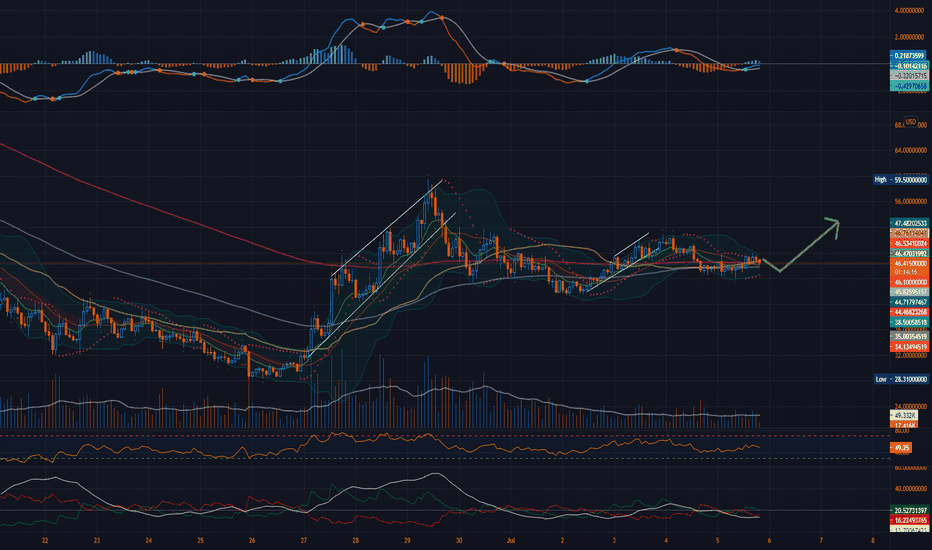
Task: Click date 27 on the time axis
Action: pos(304,541)
